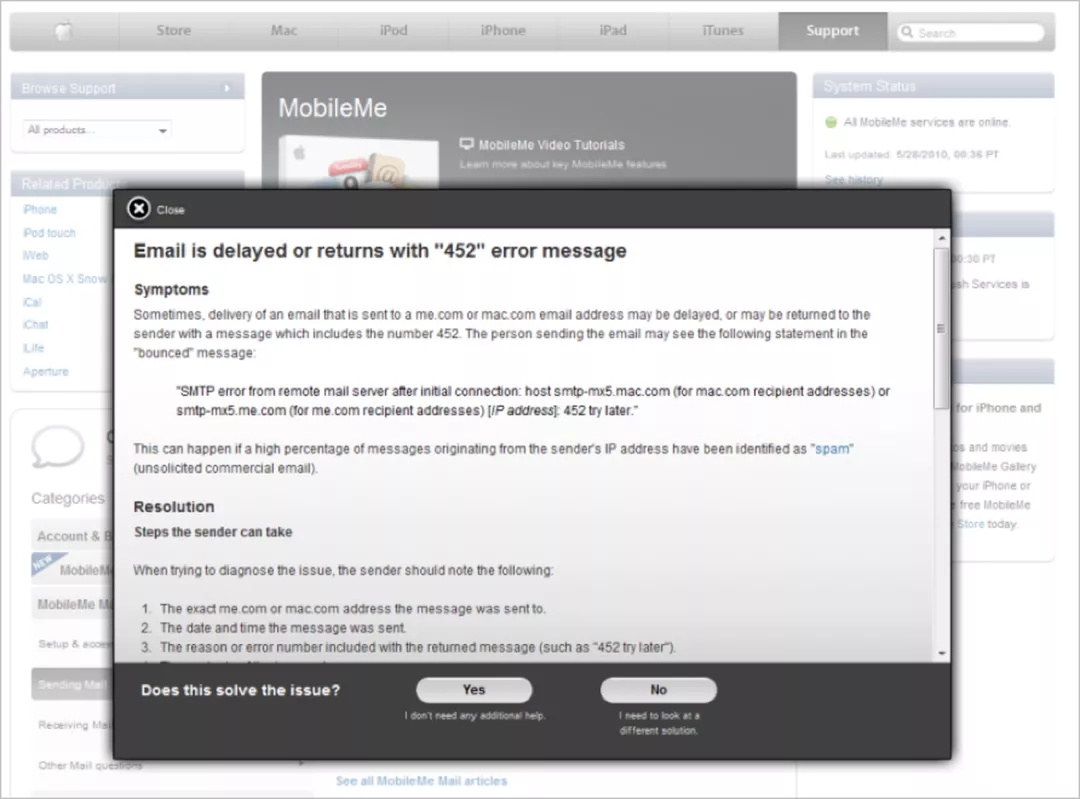Open the Aperture related product link
This screenshot has height=799, width=1080.
[45, 371]
